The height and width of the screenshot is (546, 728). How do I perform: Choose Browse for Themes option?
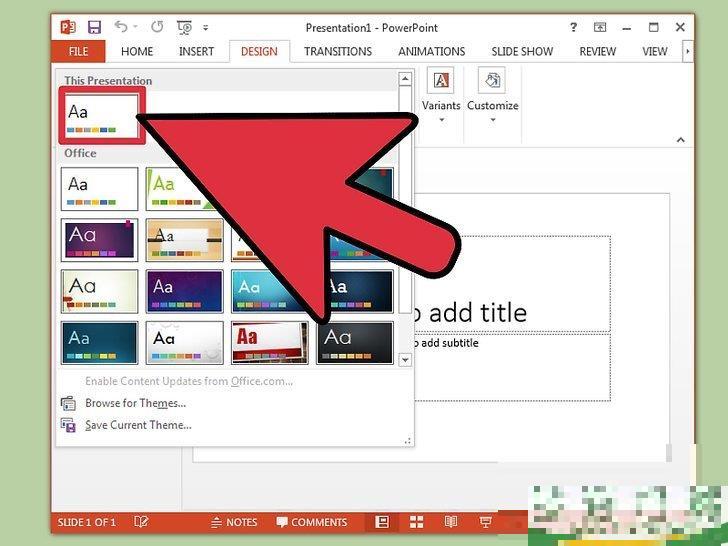pyautogui.click(x=135, y=403)
